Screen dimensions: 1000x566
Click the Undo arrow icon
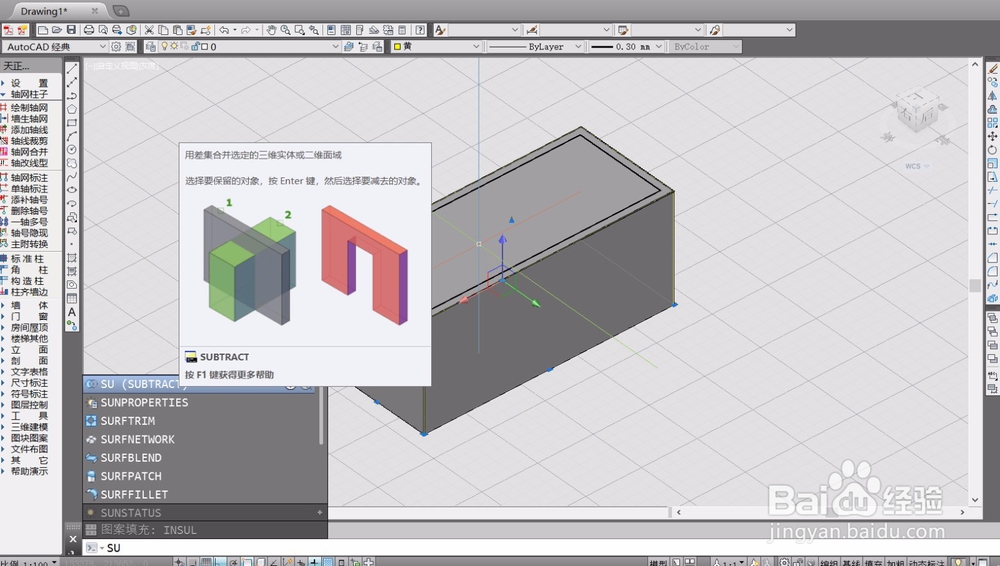(224, 30)
